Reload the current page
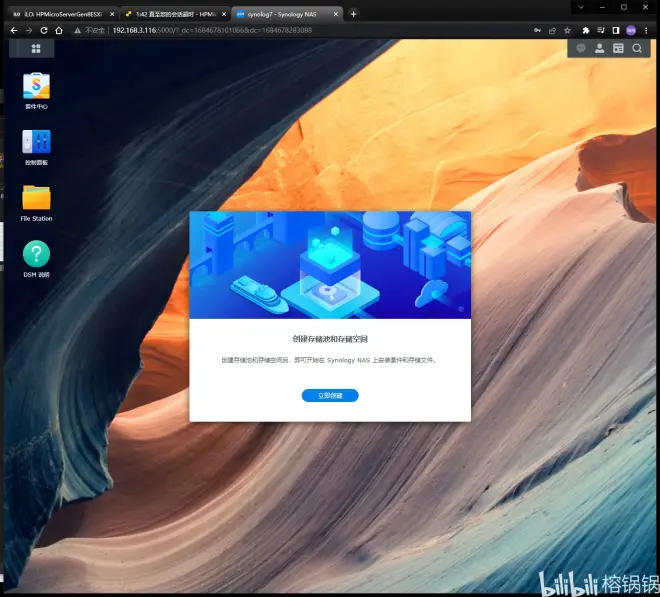 pyautogui.click(x=44, y=30)
